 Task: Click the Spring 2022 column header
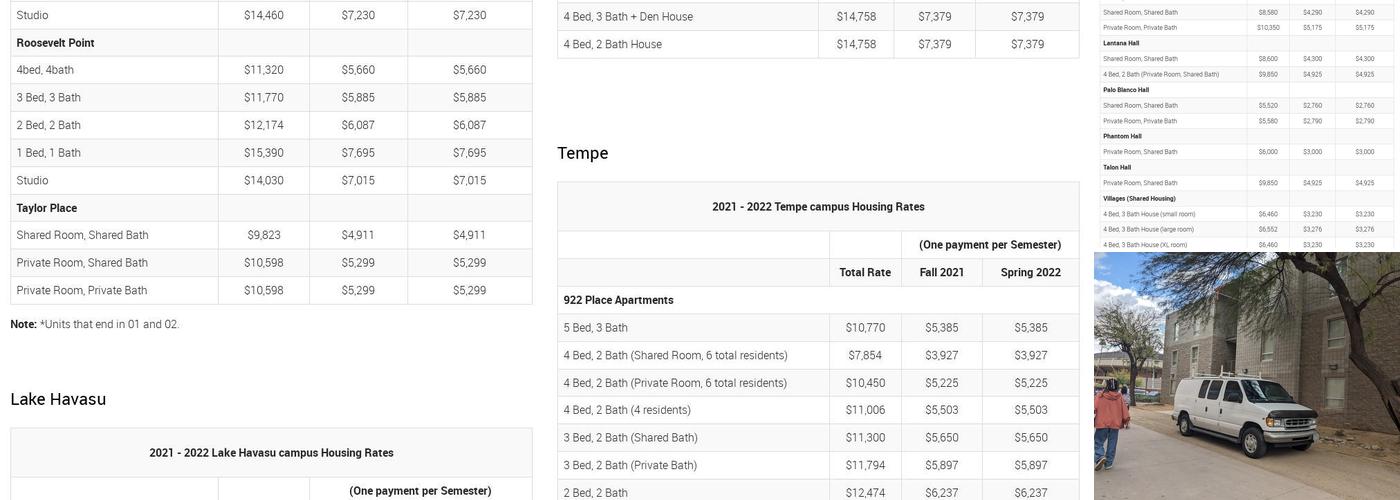coord(1030,272)
